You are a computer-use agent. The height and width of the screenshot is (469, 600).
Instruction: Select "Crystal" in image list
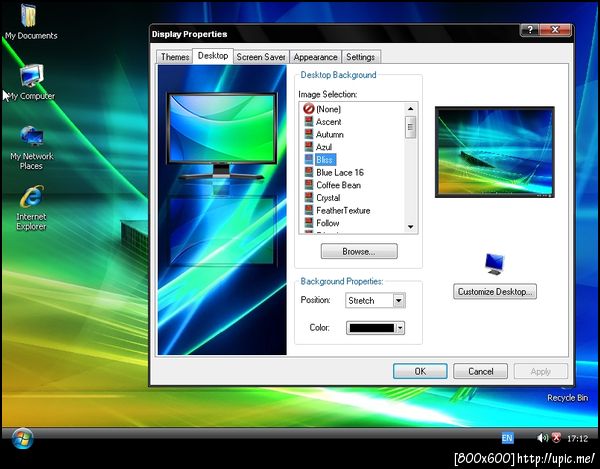(328, 197)
